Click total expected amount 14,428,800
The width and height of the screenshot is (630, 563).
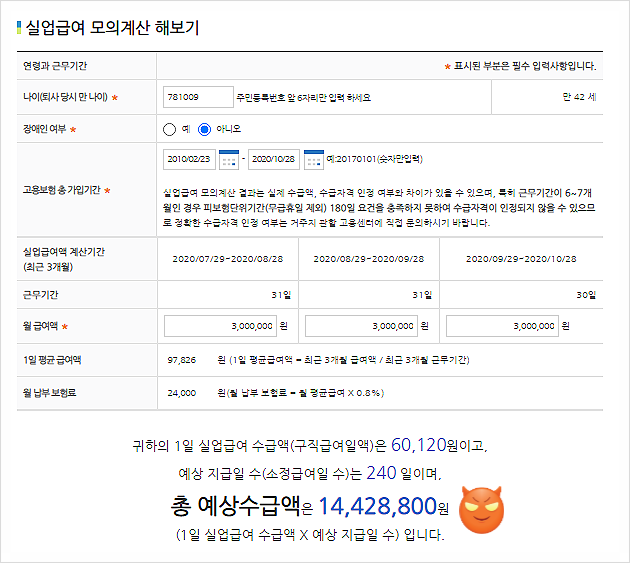point(378,506)
